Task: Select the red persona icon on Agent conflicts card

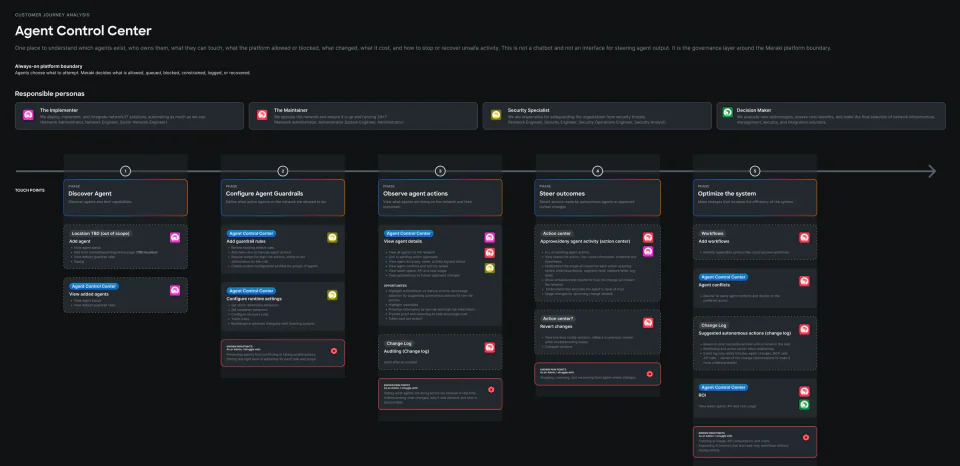Action: coord(804,281)
